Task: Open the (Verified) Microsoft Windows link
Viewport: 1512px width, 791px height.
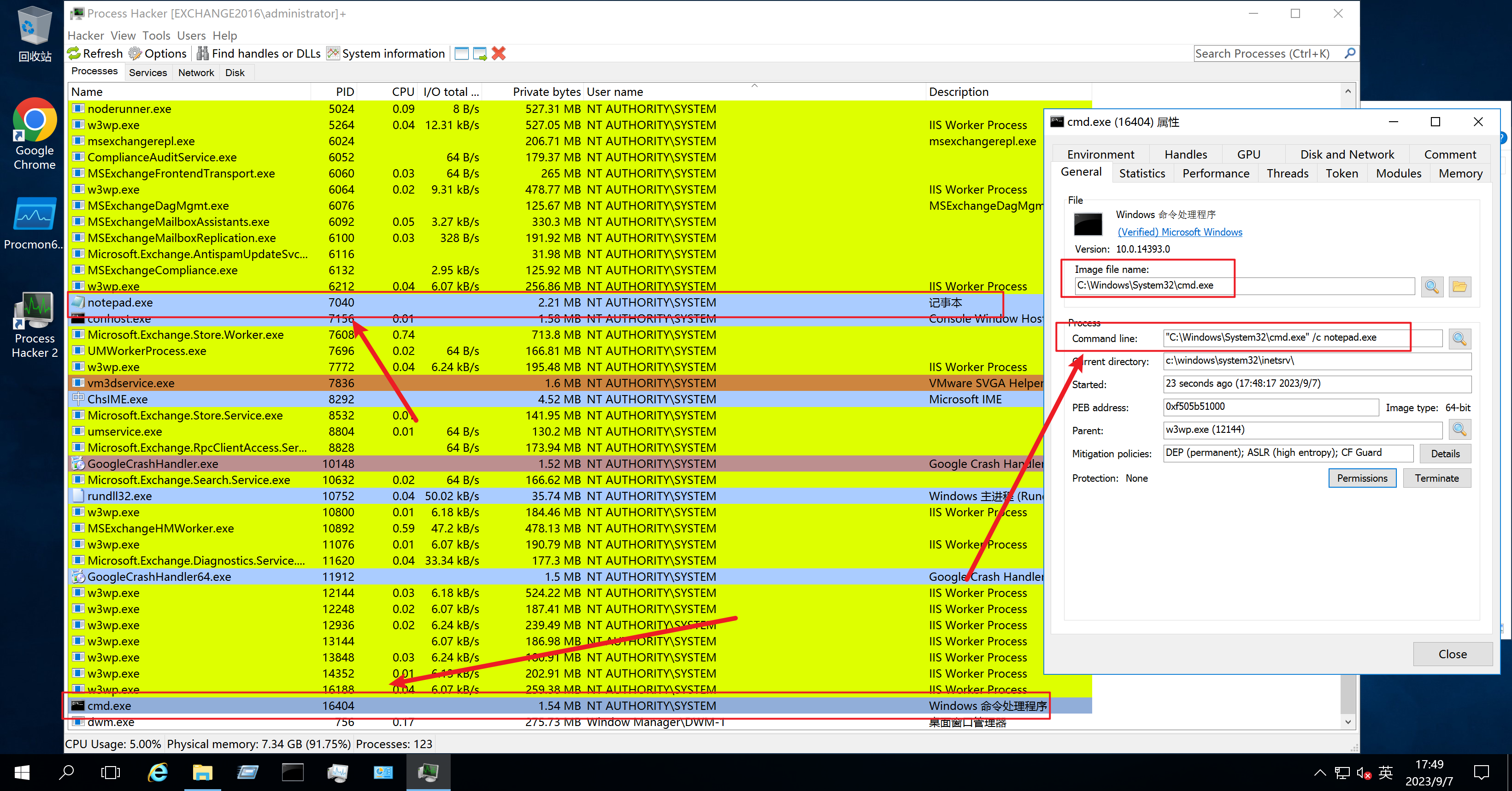Action: [x=1180, y=232]
